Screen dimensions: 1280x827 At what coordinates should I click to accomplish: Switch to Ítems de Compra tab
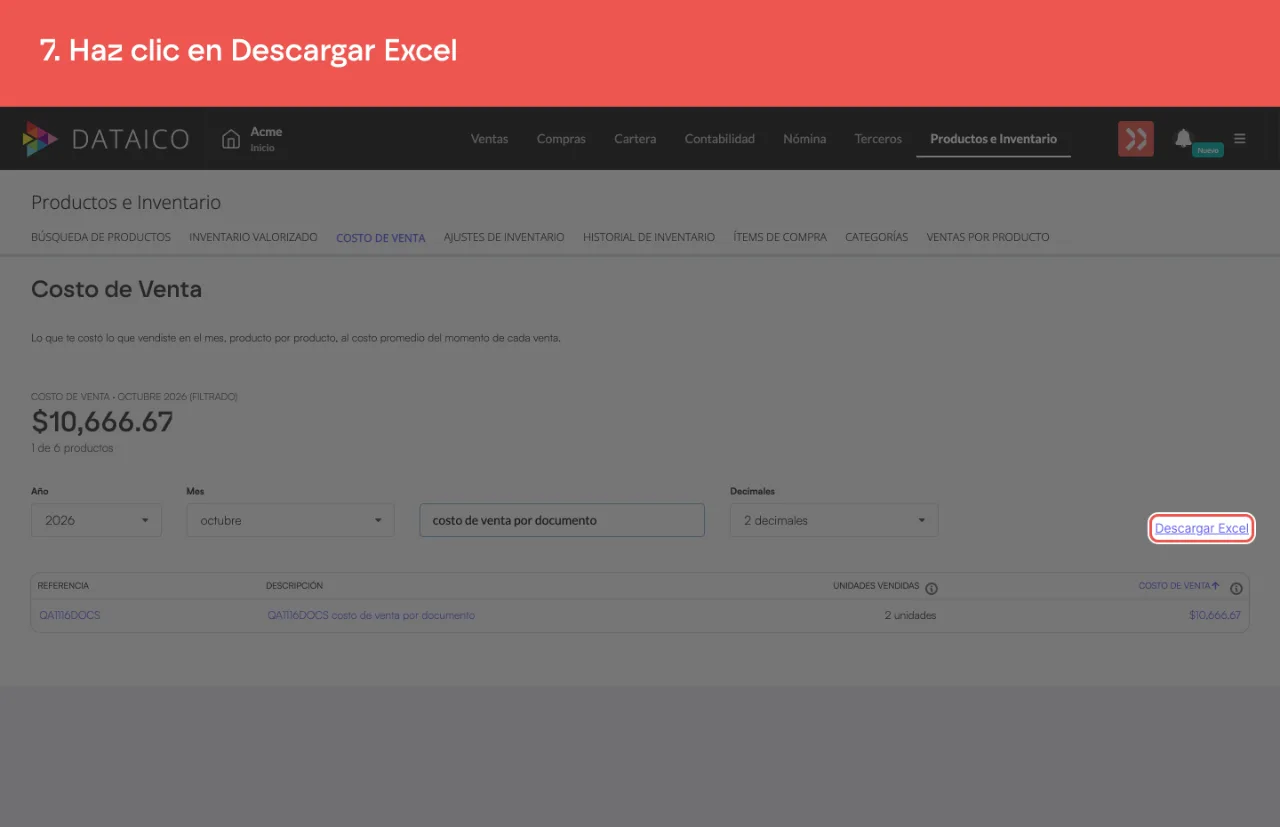(780, 237)
